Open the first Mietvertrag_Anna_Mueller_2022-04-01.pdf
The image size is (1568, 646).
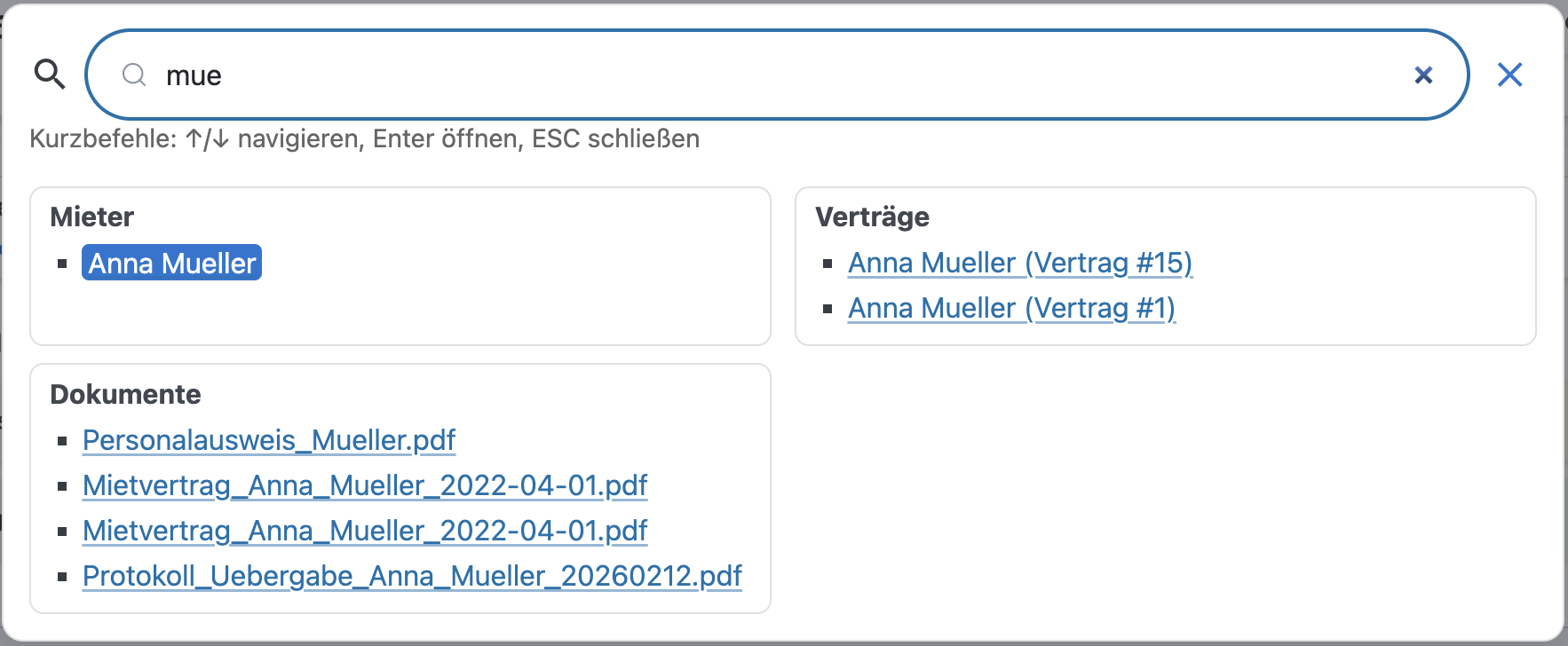365,485
